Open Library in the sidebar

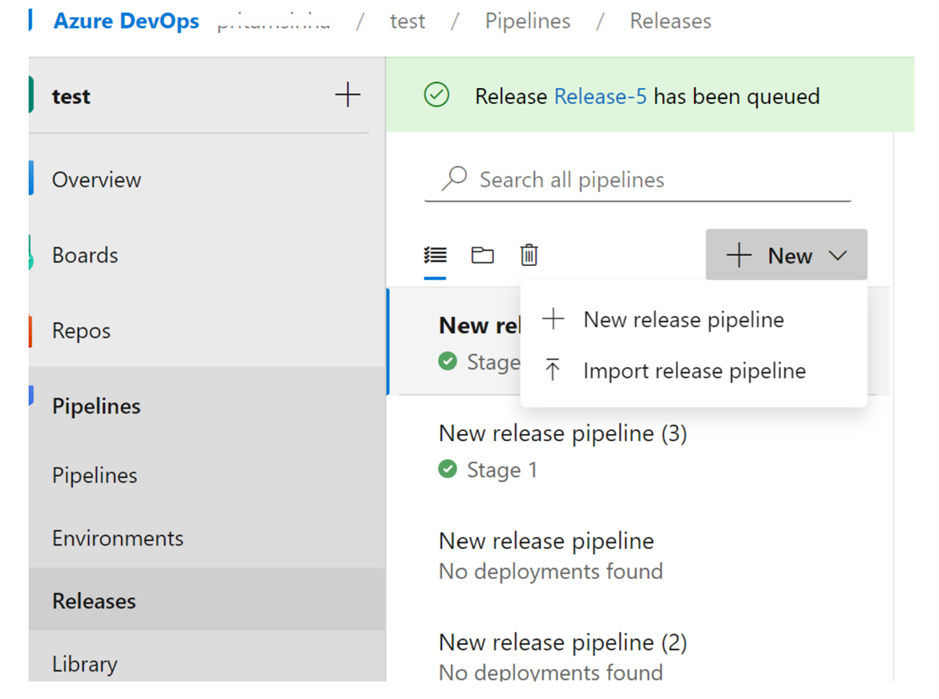(x=85, y=664)
